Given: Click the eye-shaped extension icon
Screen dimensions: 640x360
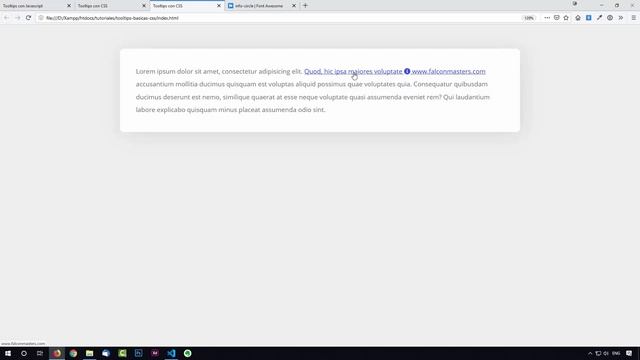Looking at the screenshot, I should click(x=610, y=18).
